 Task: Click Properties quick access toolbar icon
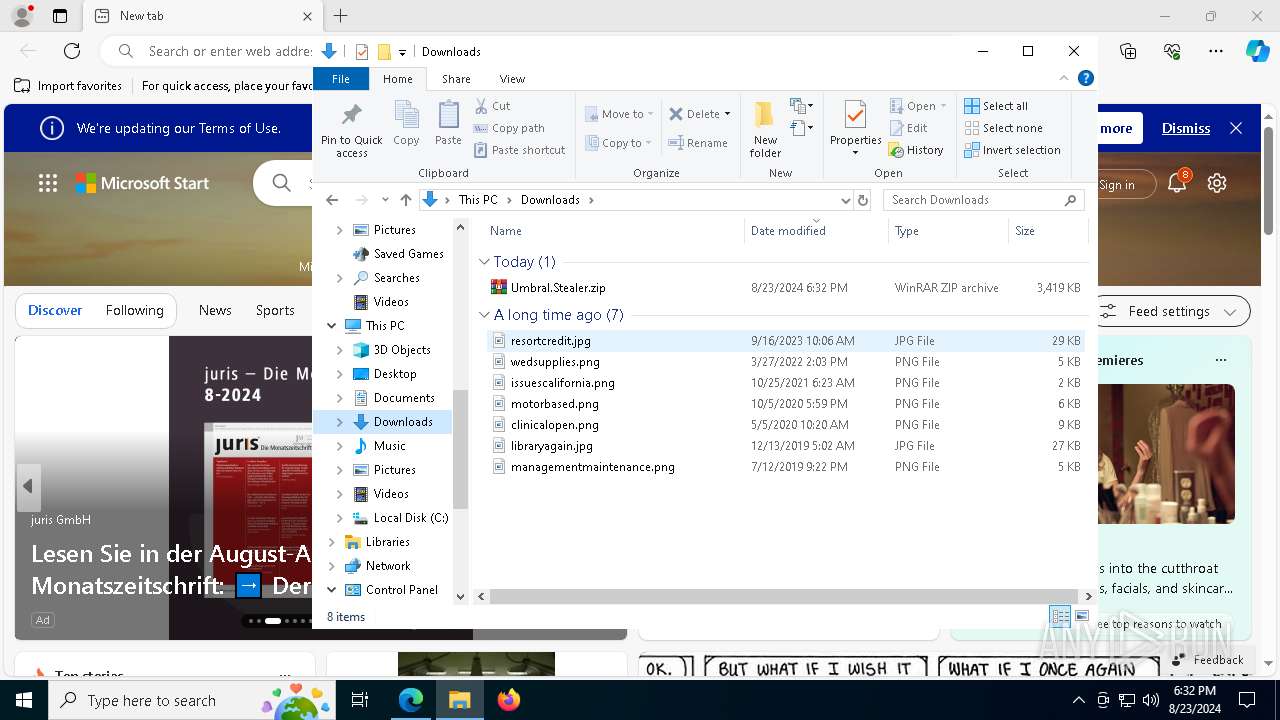(362, 52)
